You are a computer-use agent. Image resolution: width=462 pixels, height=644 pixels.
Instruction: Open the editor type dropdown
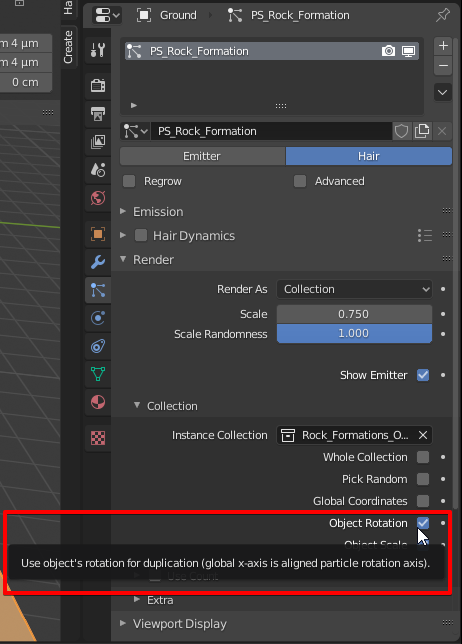pyautogui.click(x=107, y=16)
